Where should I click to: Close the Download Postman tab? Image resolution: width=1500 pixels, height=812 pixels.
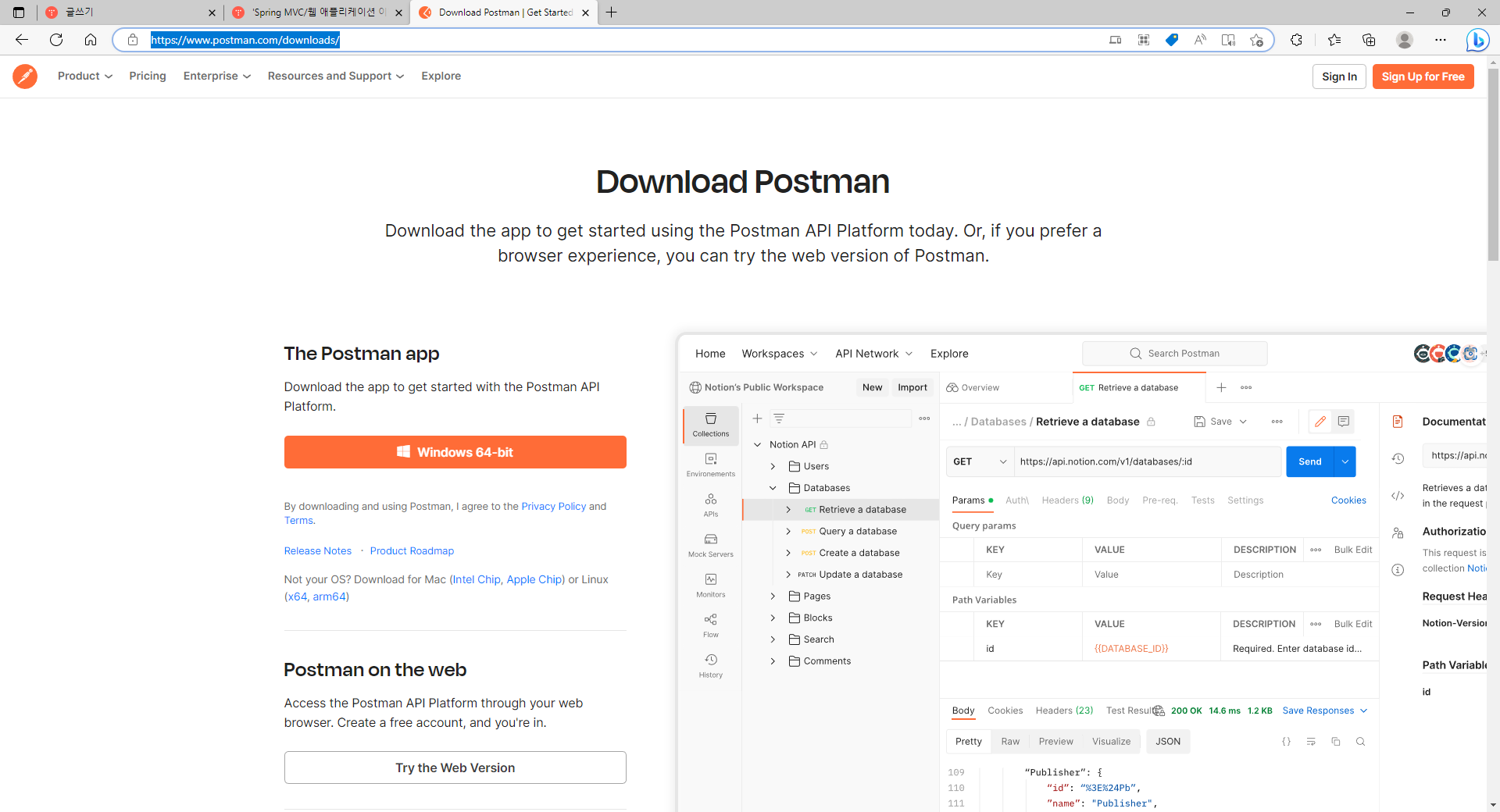click(x=585, y=12)
